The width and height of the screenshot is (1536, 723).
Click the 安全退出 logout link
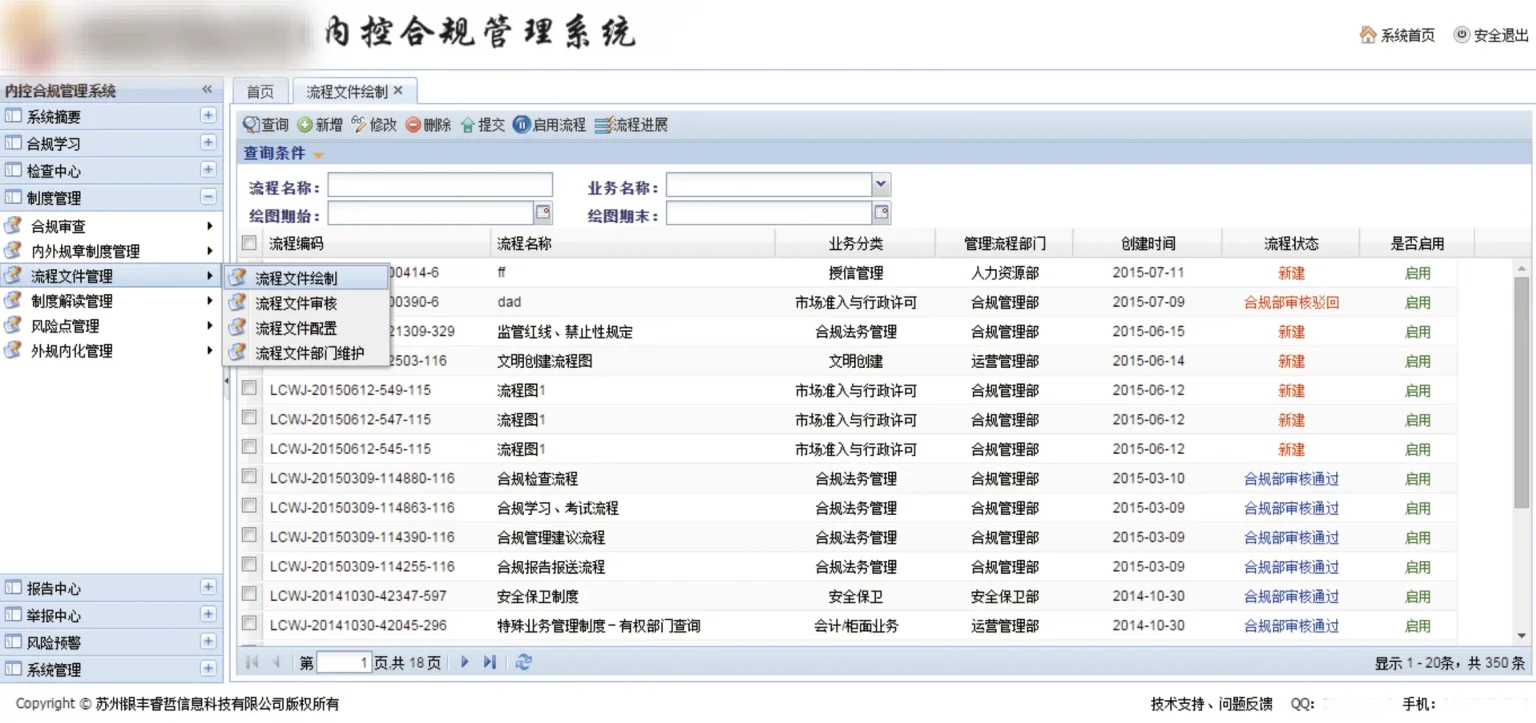click(1491, 35)
